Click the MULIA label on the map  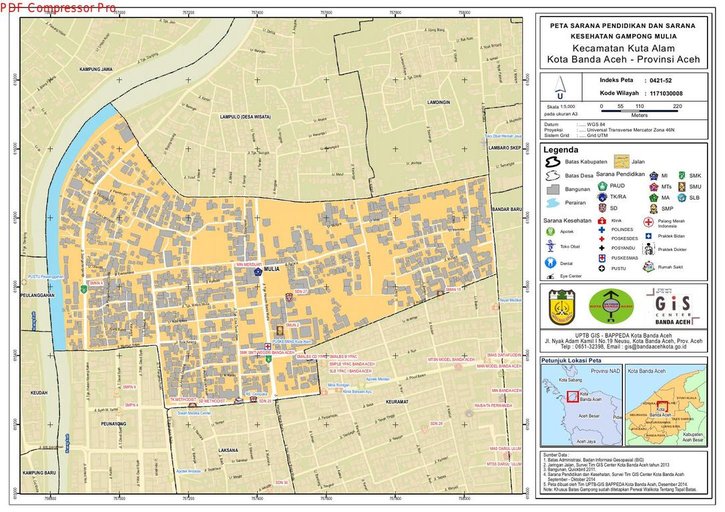coord(272,269)
